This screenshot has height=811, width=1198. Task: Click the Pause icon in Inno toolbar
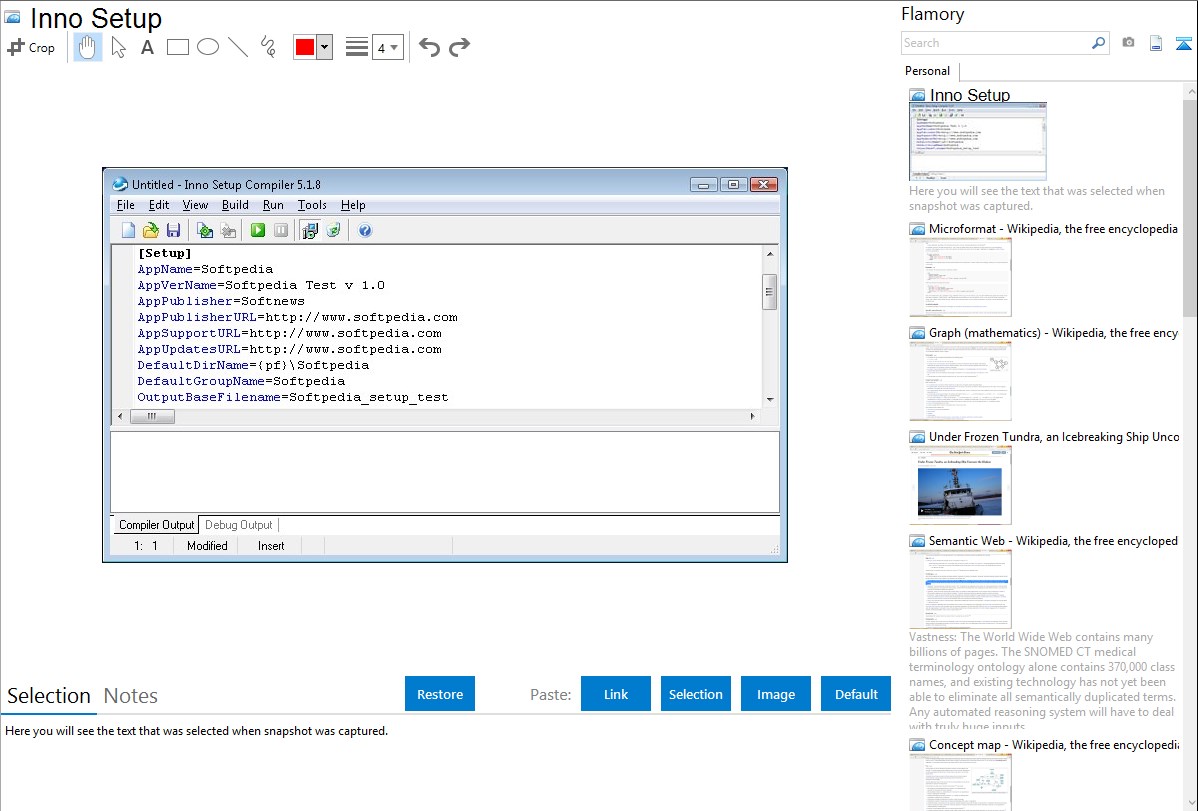(281, 230)
